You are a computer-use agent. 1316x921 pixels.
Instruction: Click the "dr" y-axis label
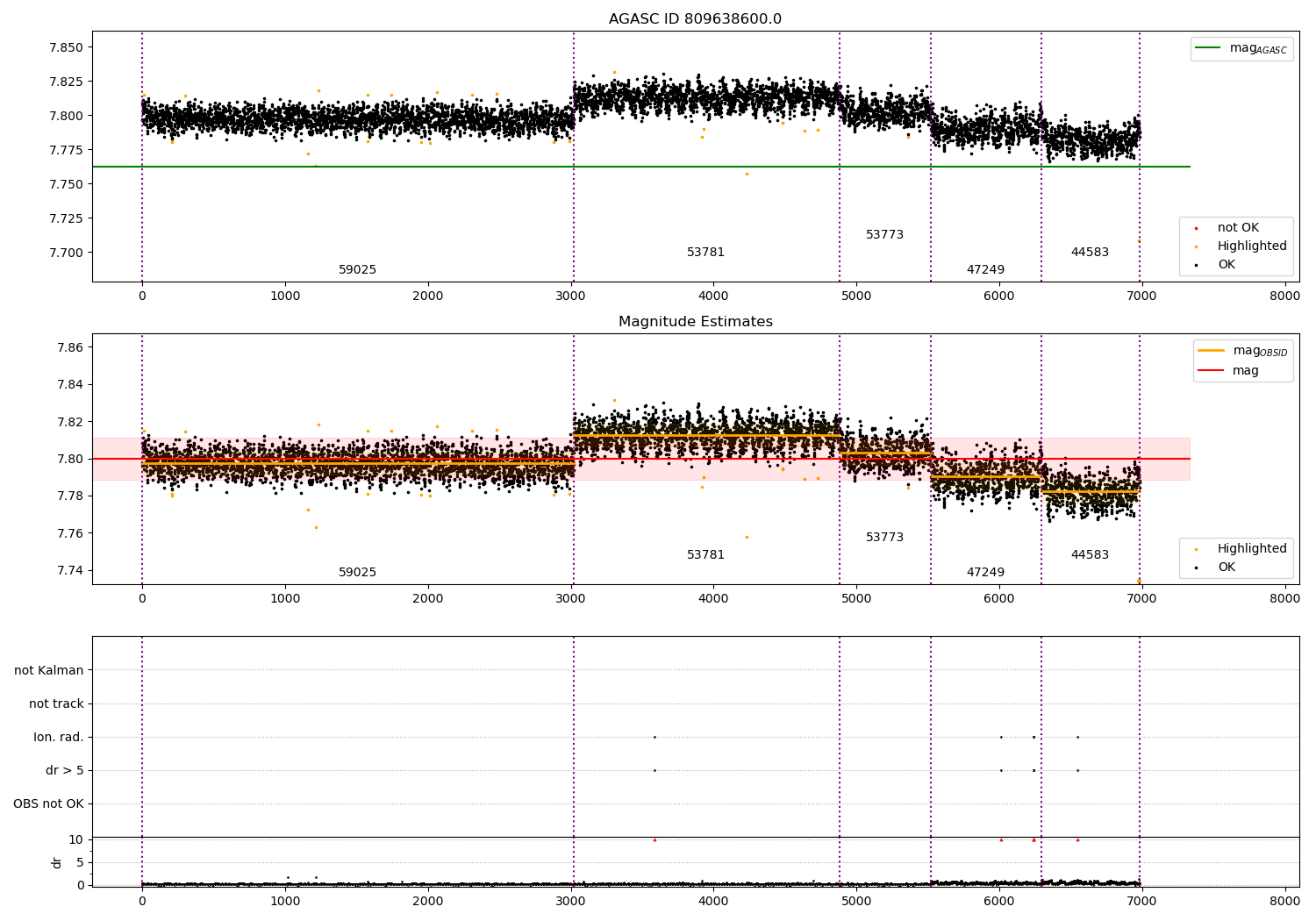(x=57, y=862)
